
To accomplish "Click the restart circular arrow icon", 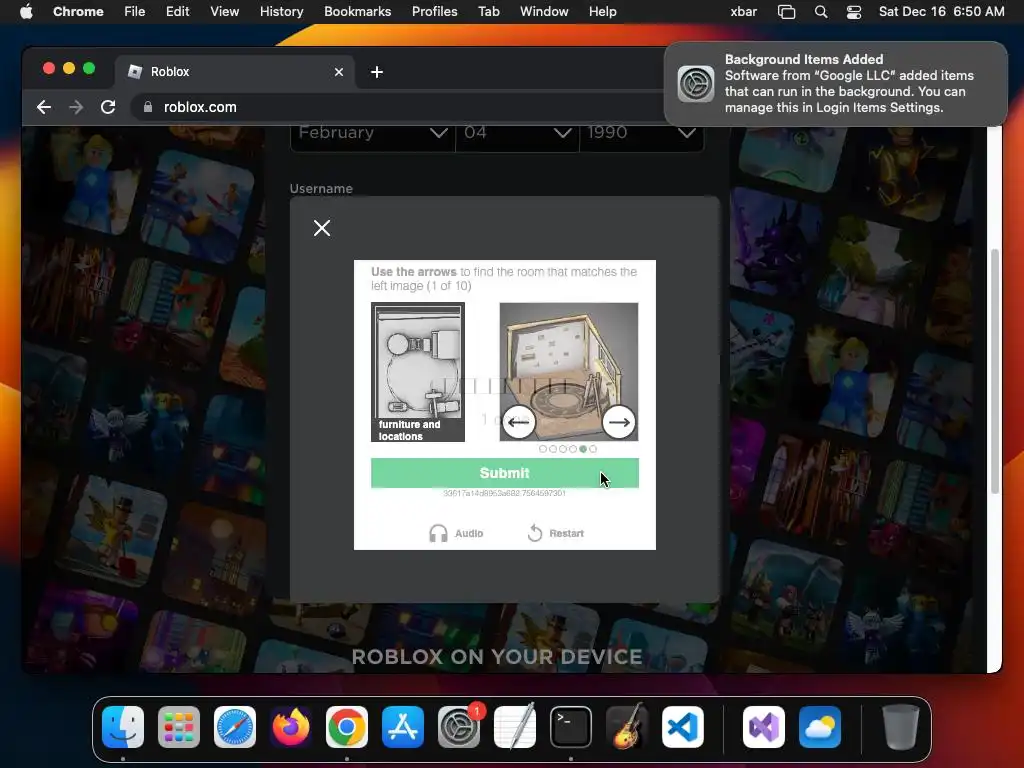I will 535,533.
